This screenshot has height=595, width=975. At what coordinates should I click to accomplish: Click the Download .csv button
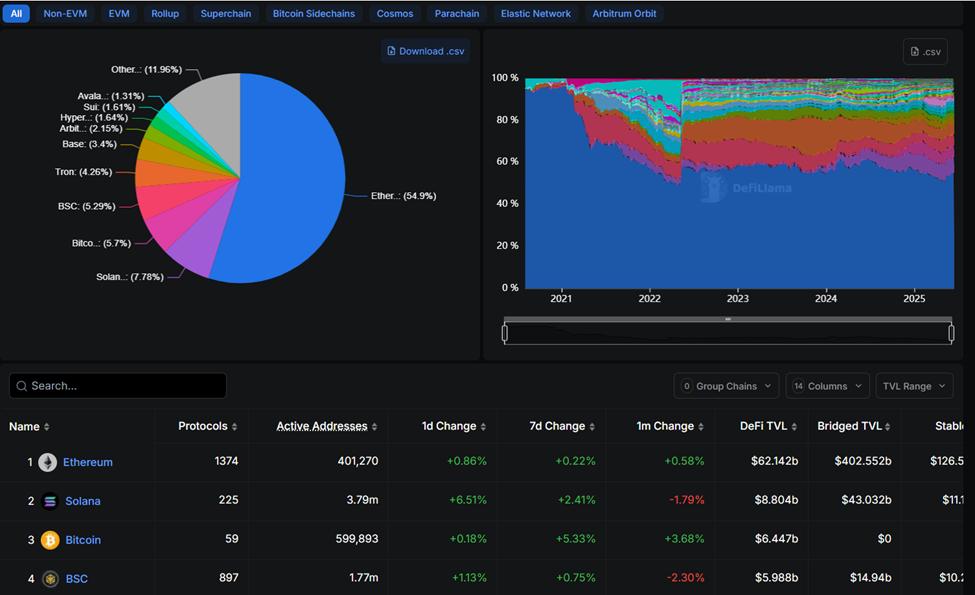(x=424, y=50)
